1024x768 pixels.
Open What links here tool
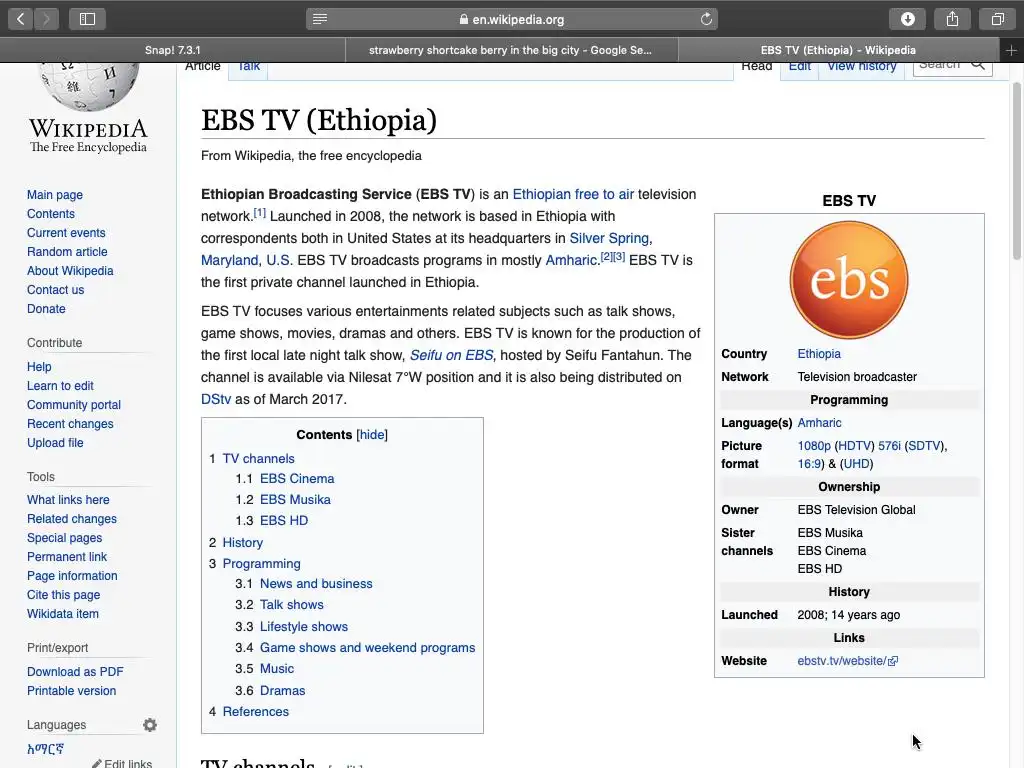tap(68, 500)
